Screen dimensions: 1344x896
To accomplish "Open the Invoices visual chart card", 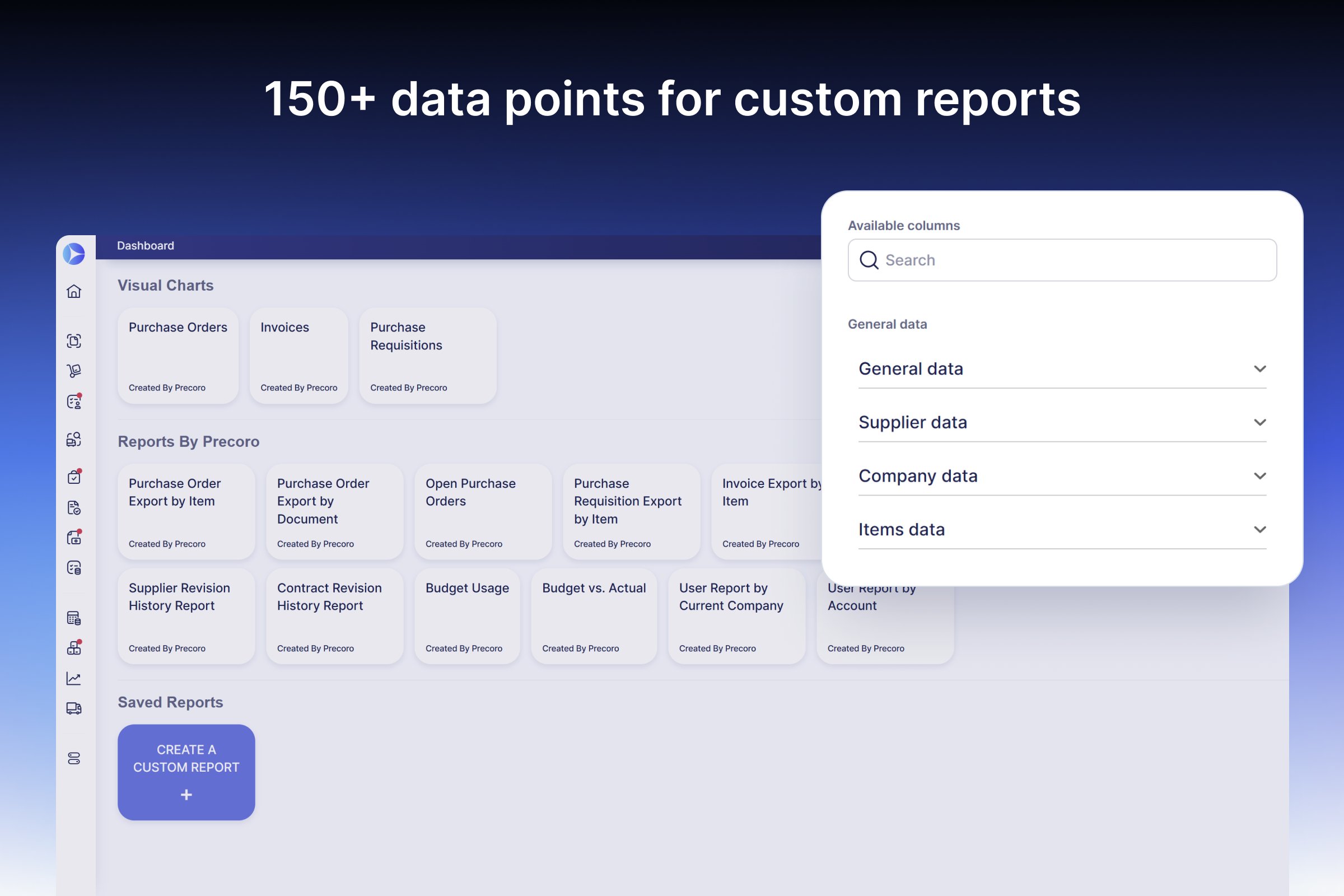I will click(x=299, y=356).
